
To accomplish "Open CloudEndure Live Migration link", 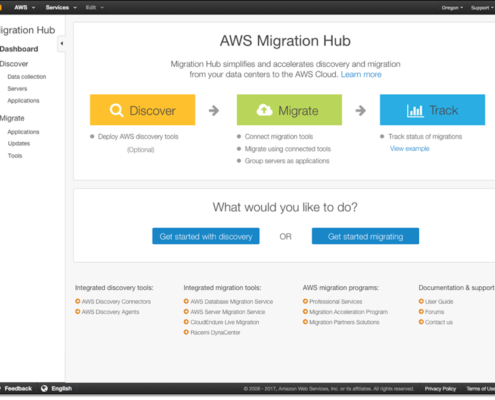I will pos(225,322).
